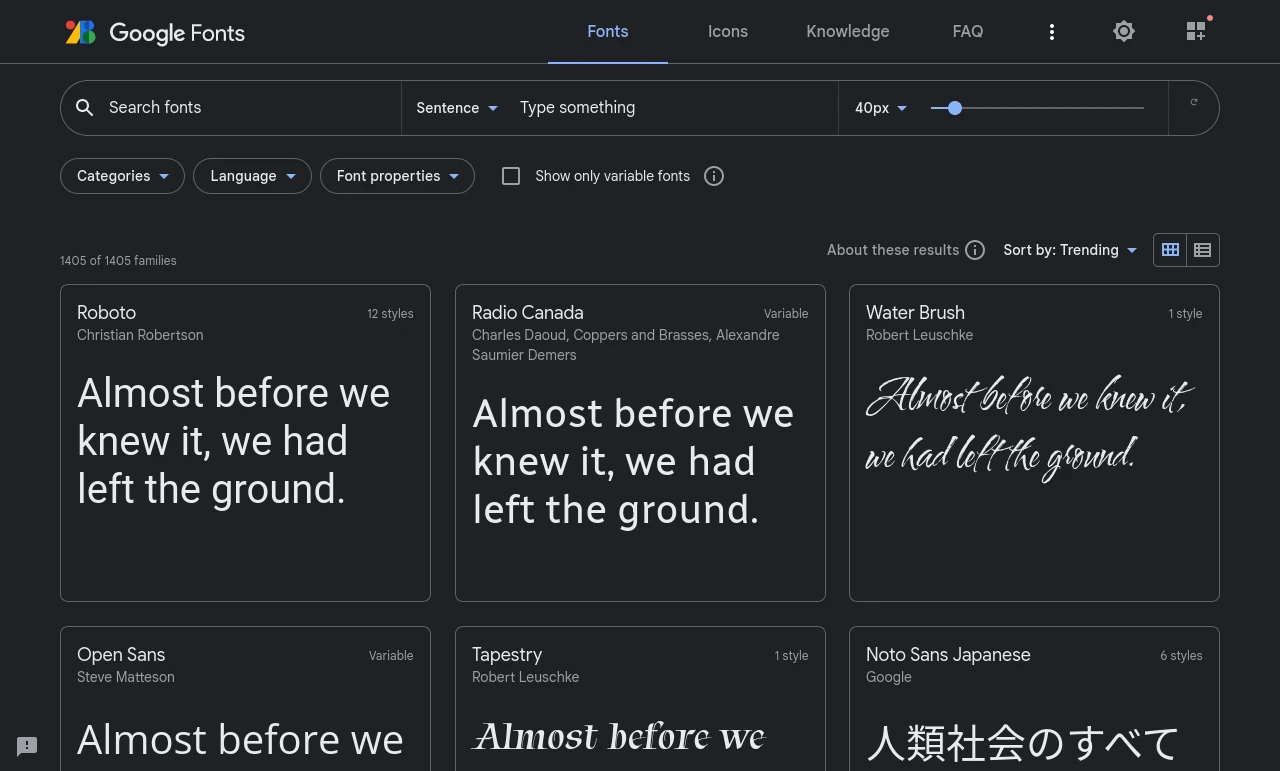Click 'Steve Matteson' author text
Image resolution: width=1280 pixels, height=771 pixels.
click(126, 677)
